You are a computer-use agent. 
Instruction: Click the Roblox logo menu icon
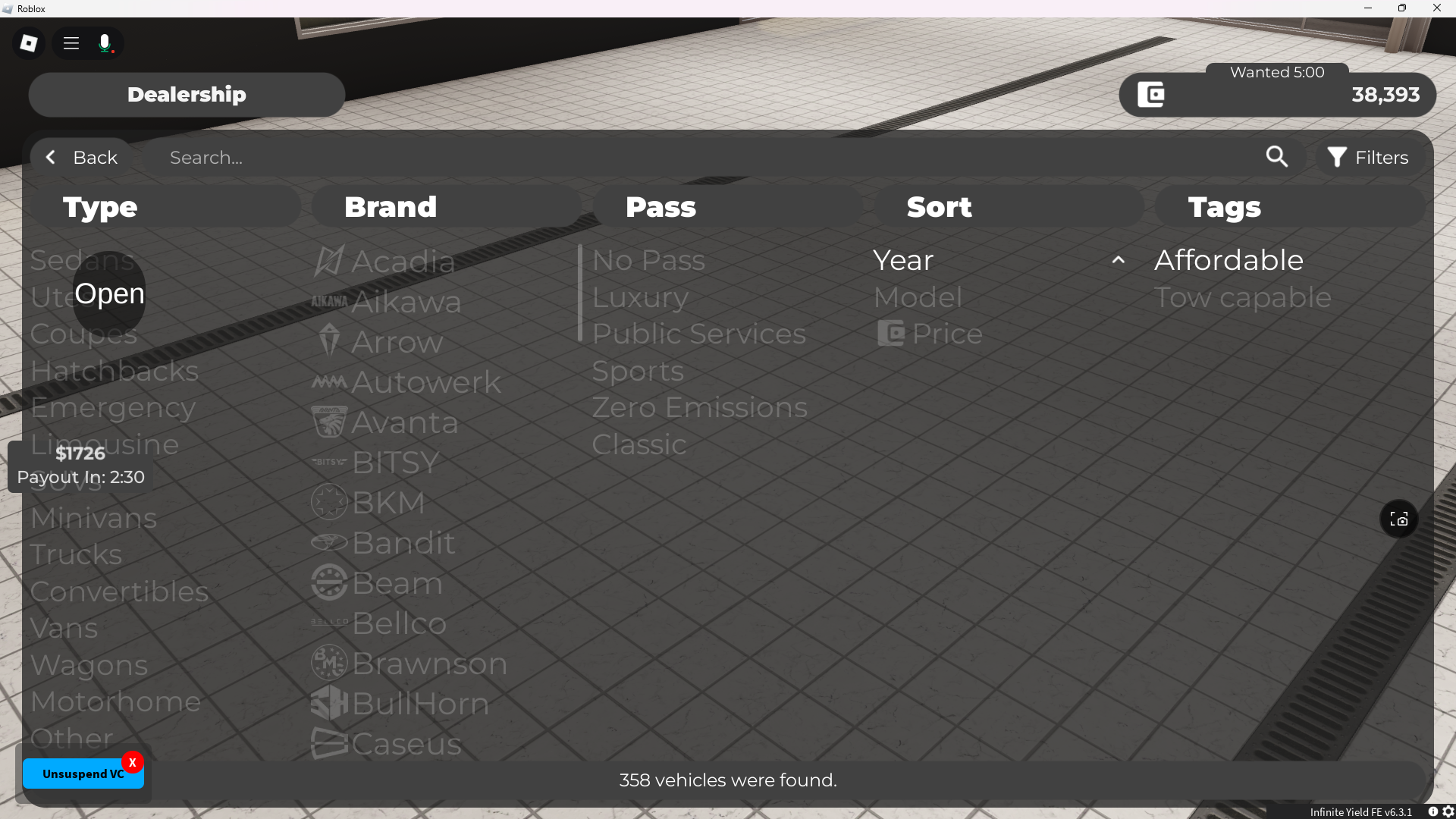[x=29, y=43]
